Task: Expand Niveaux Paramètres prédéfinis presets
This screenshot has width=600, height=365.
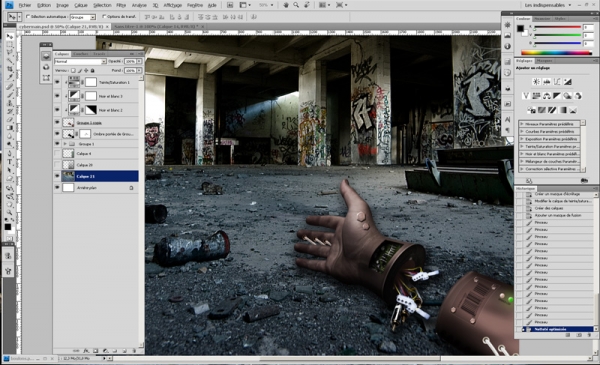Action: pos(522,124)
